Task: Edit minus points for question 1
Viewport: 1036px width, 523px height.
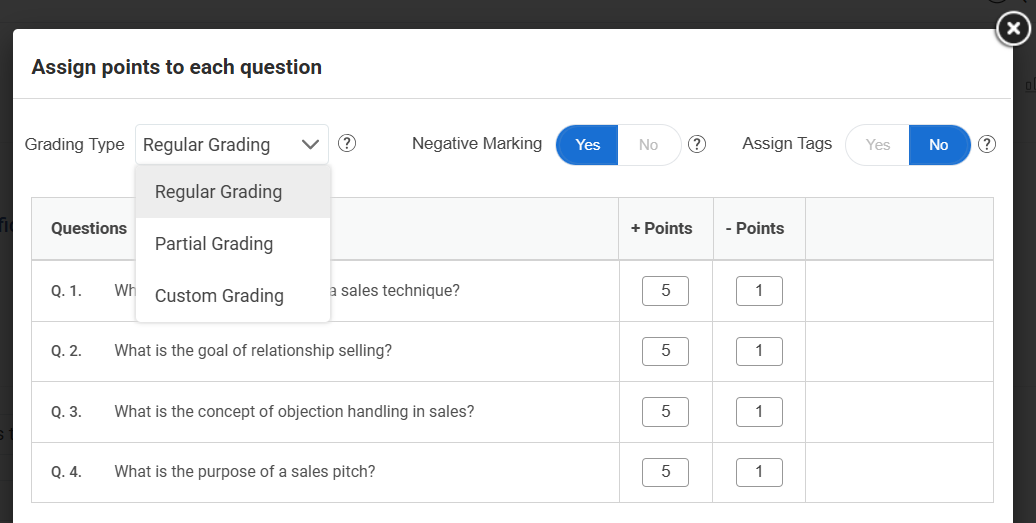Action: click(759, 291)
